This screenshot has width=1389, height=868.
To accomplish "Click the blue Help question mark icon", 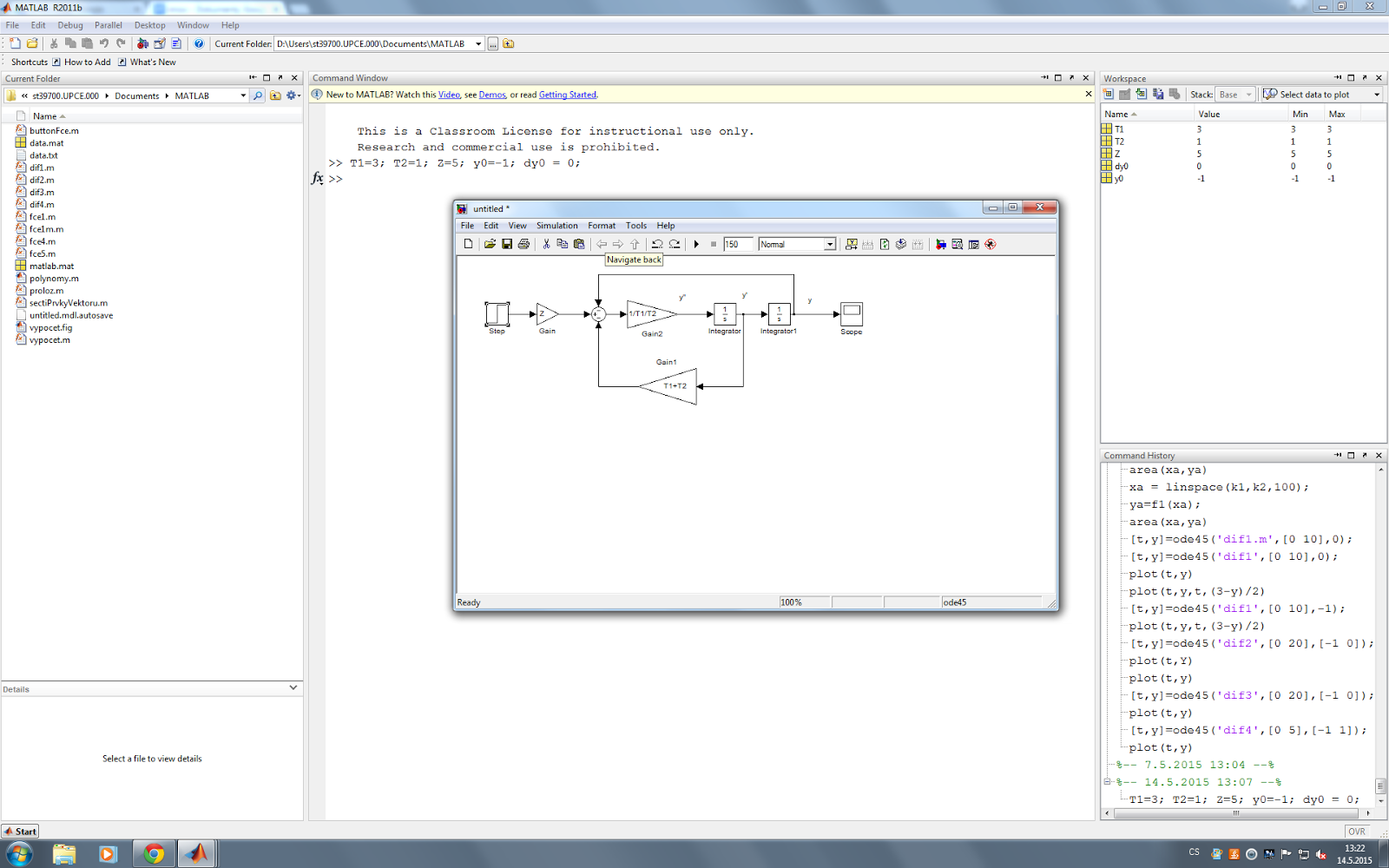I will click(x=199, y=43).
